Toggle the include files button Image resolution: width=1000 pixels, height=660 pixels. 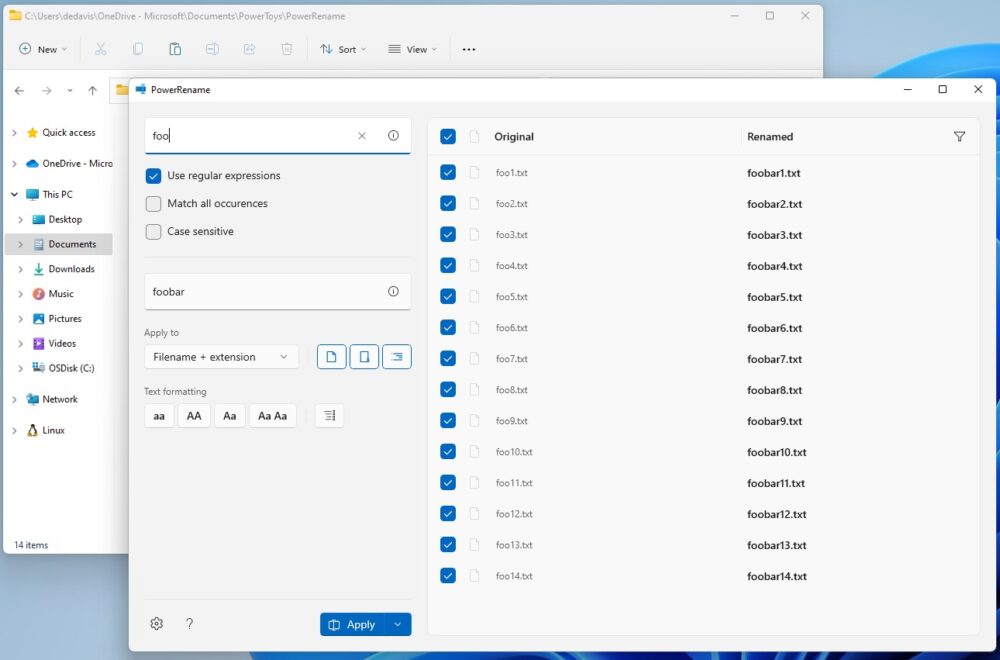(x=331, y=357)
